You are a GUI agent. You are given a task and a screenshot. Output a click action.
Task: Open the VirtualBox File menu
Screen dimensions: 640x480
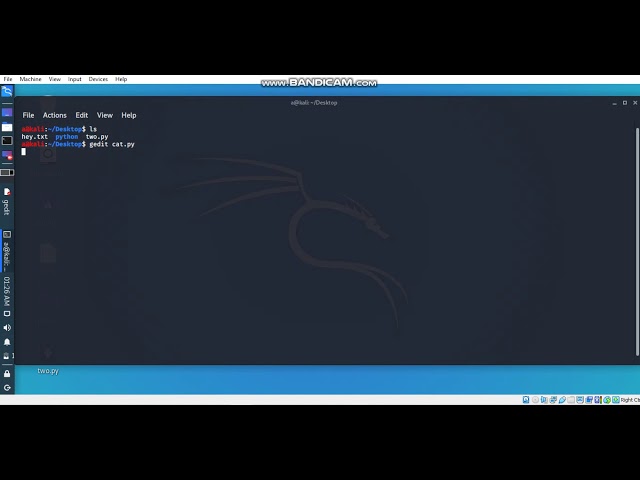8,79
